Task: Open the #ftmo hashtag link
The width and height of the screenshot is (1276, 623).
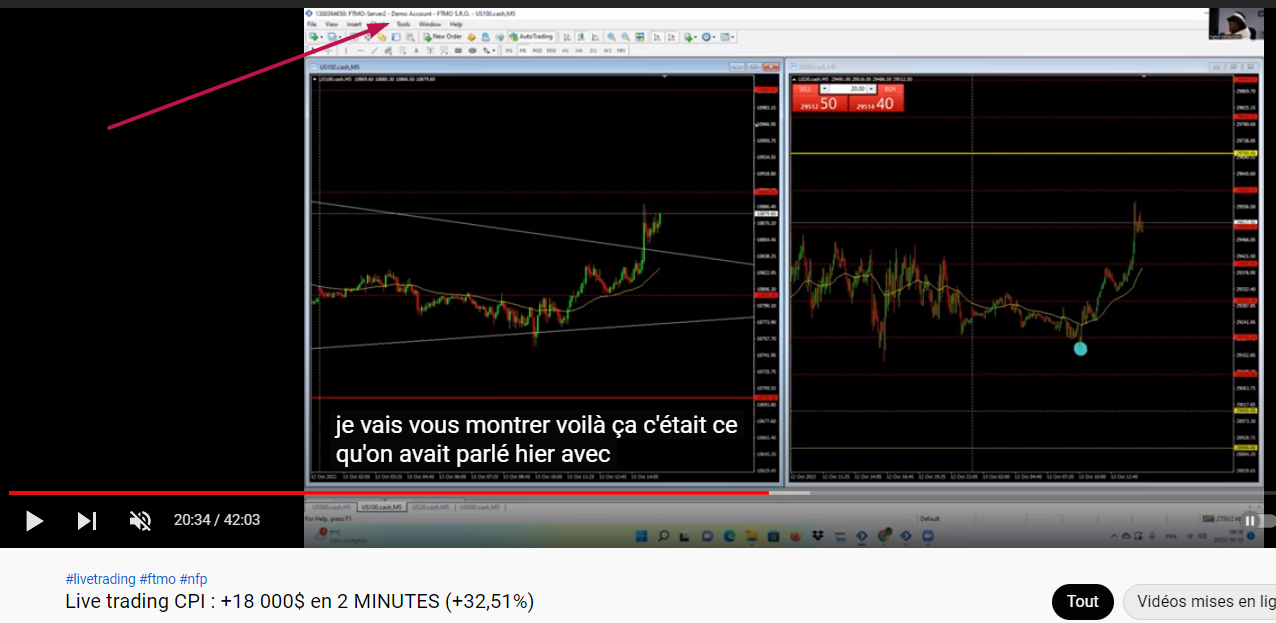Action: tap(157, 579)
